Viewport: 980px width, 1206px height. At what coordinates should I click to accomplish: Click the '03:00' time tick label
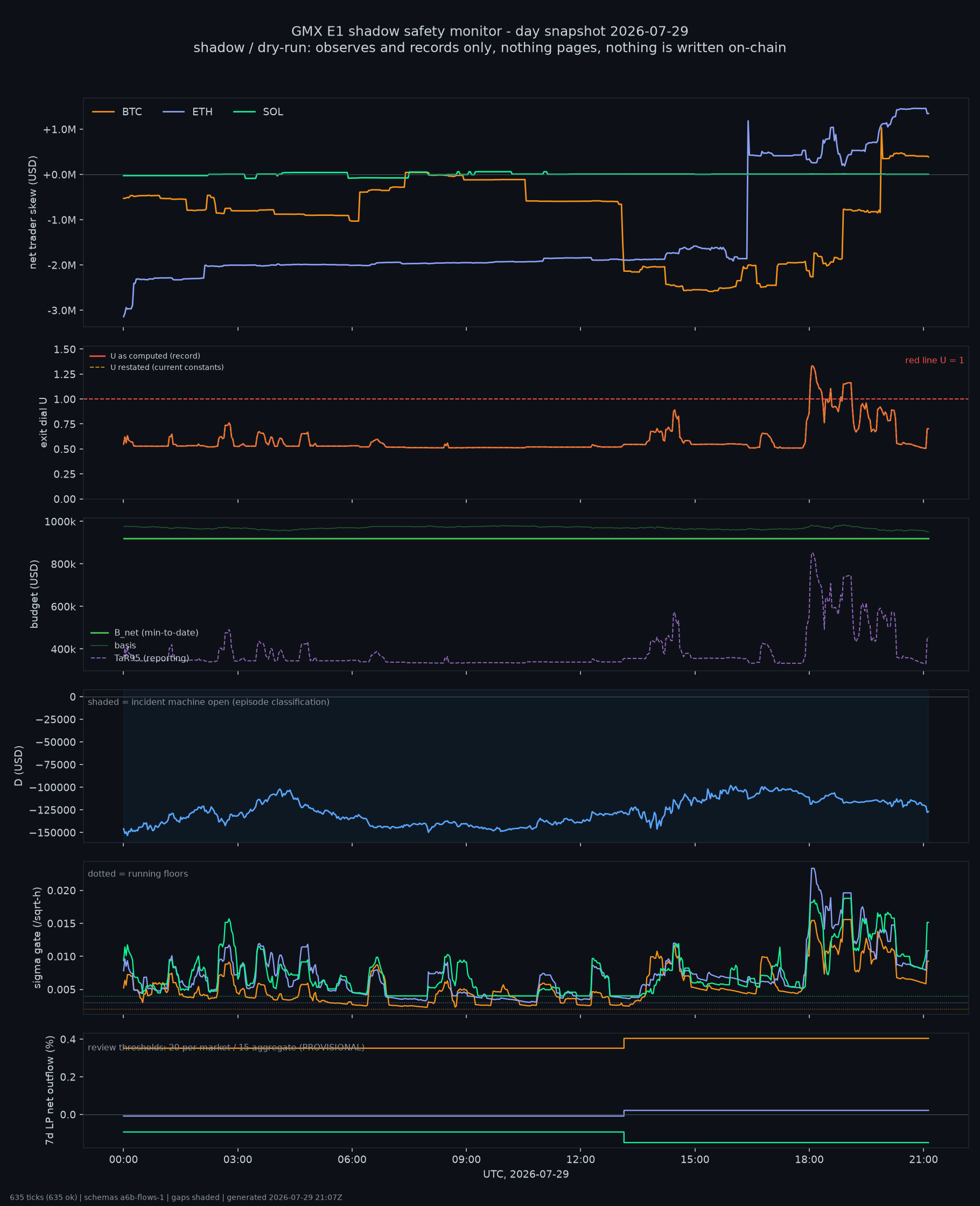coord(237,1159)
